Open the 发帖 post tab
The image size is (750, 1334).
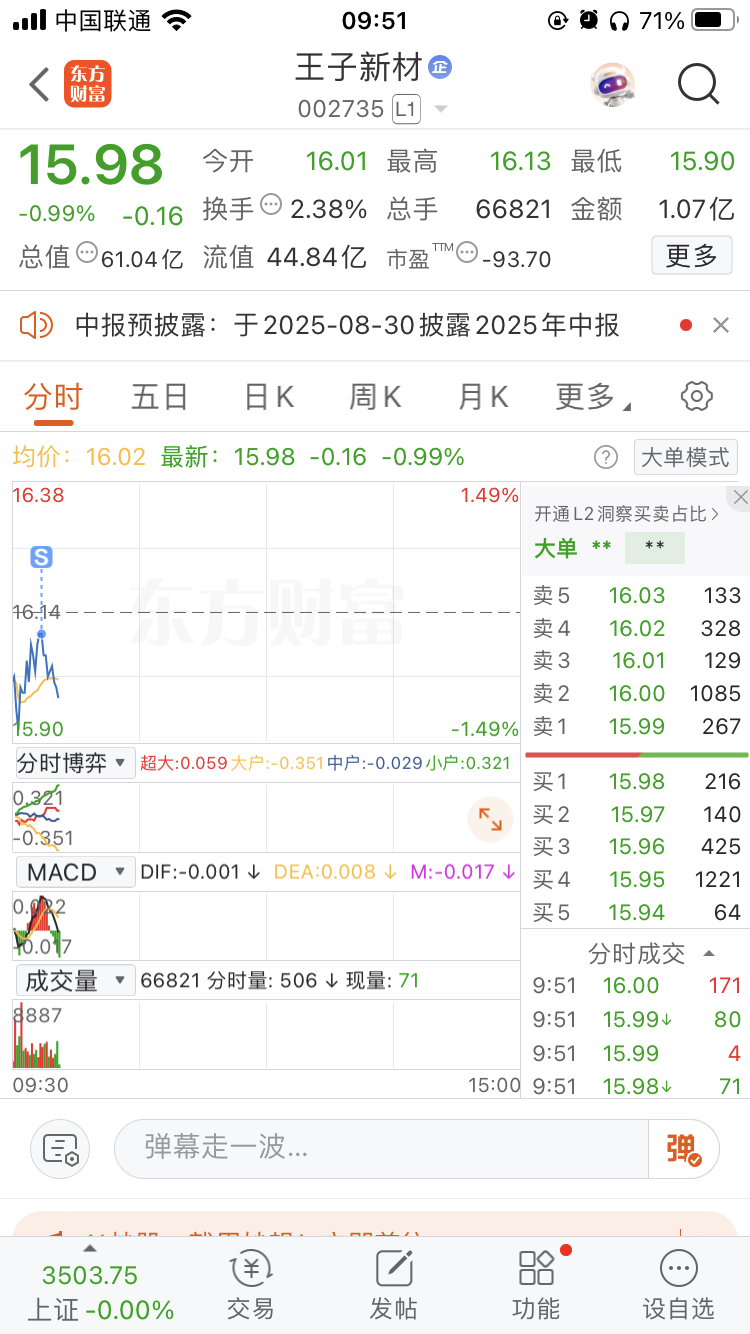pyautogui.click(x=394, y=1286)
